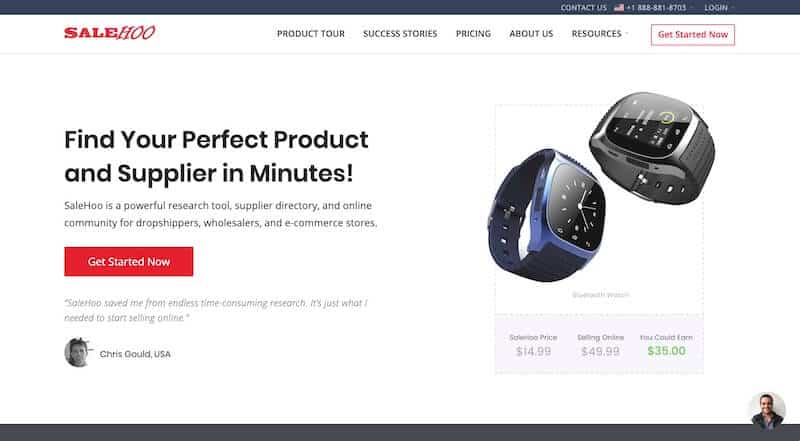Click the black smartwatch image
This screenshot has width=800, height=441.
point(653,148)
